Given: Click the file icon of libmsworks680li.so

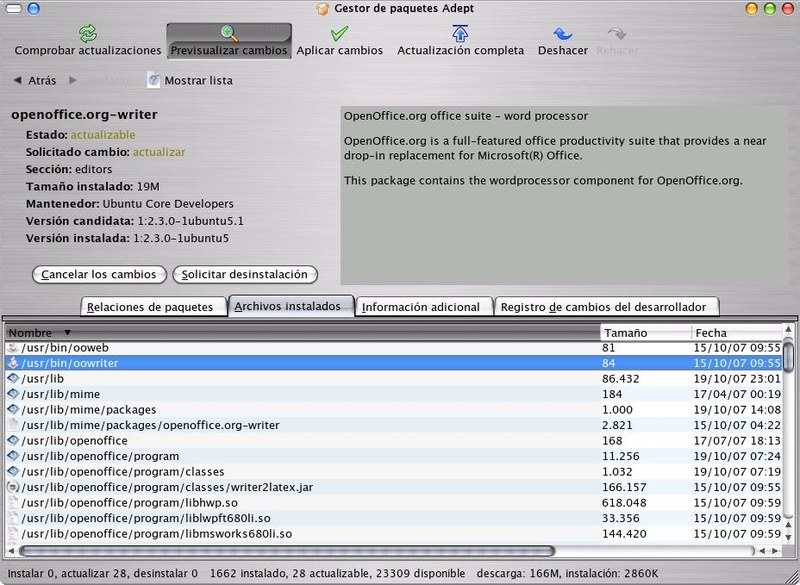Looking at the screenshot, I should coord(13,533).
